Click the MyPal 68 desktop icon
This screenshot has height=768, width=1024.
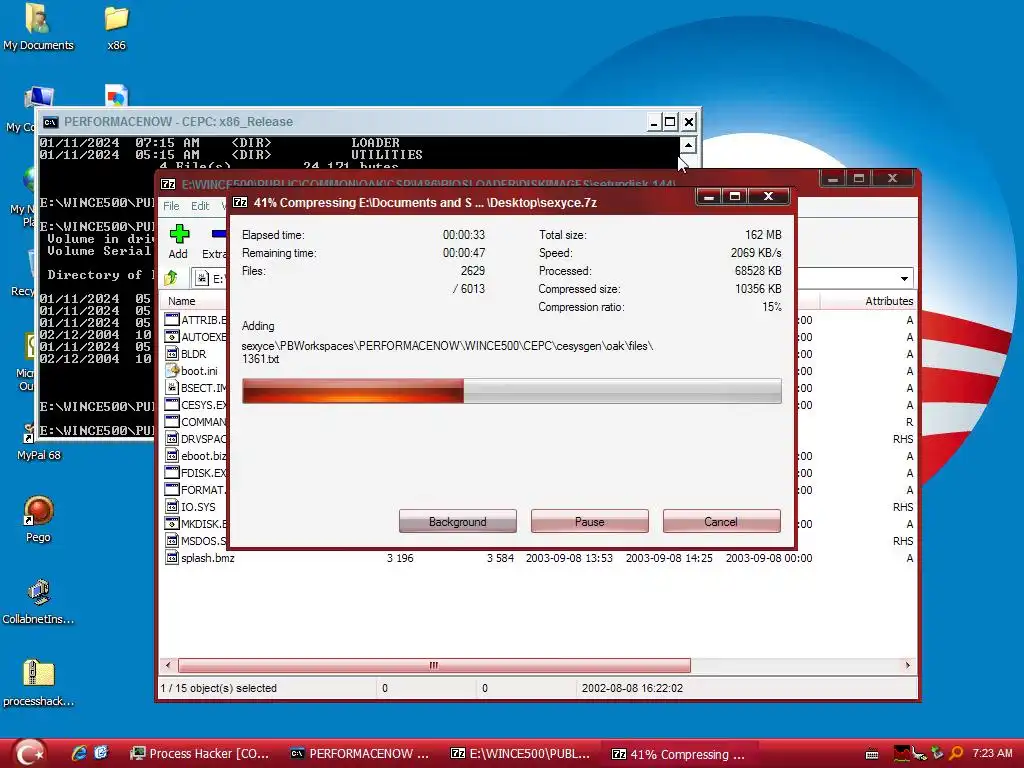pos(29,434)
